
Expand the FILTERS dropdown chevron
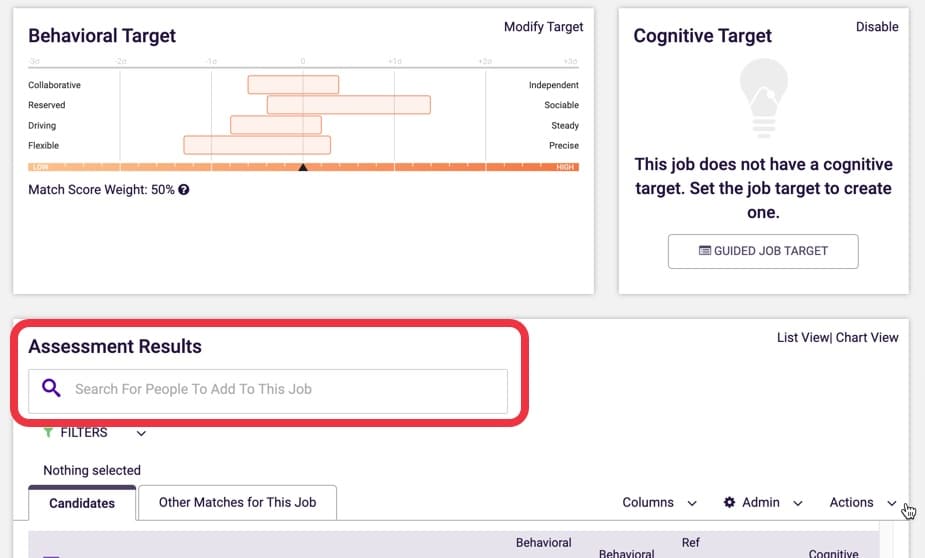(141, 434)
